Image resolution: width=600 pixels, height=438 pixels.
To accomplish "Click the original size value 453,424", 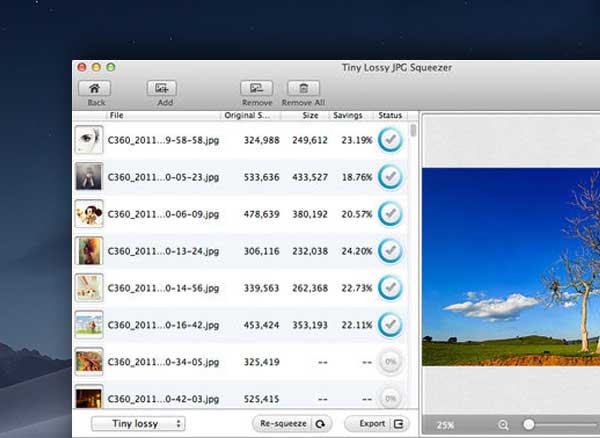I will [x=262, y=325].
